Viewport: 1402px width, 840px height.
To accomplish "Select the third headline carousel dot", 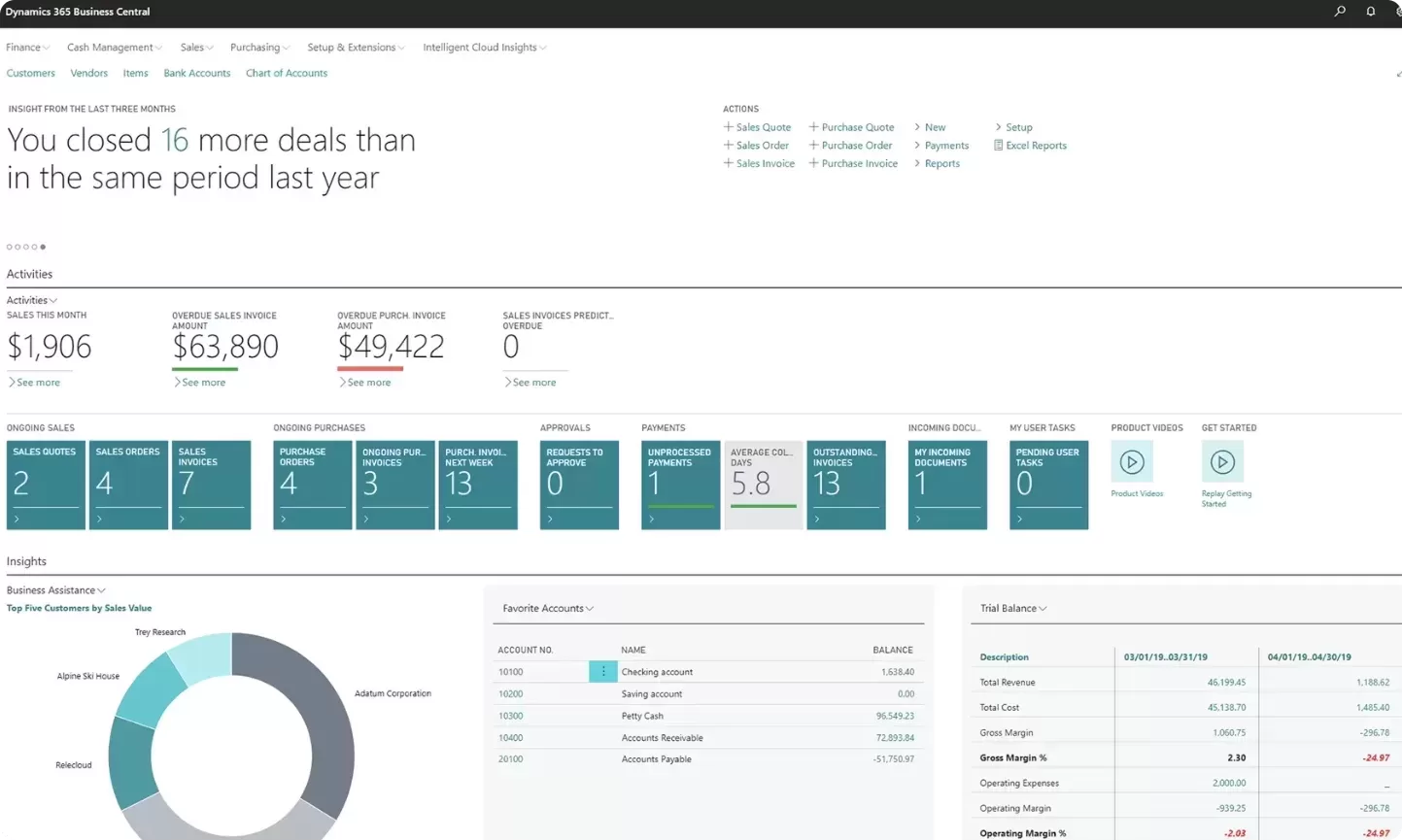I will (26, 247).
